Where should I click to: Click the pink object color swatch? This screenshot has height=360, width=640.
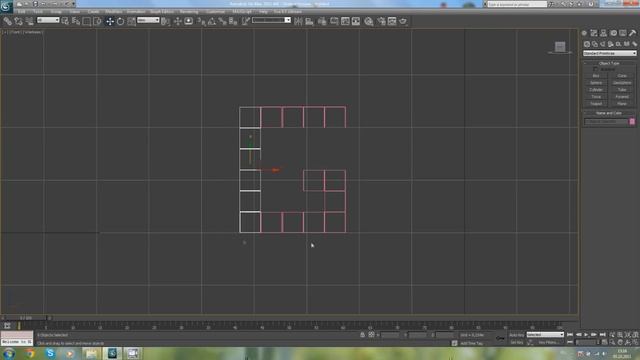click(632, 122)
